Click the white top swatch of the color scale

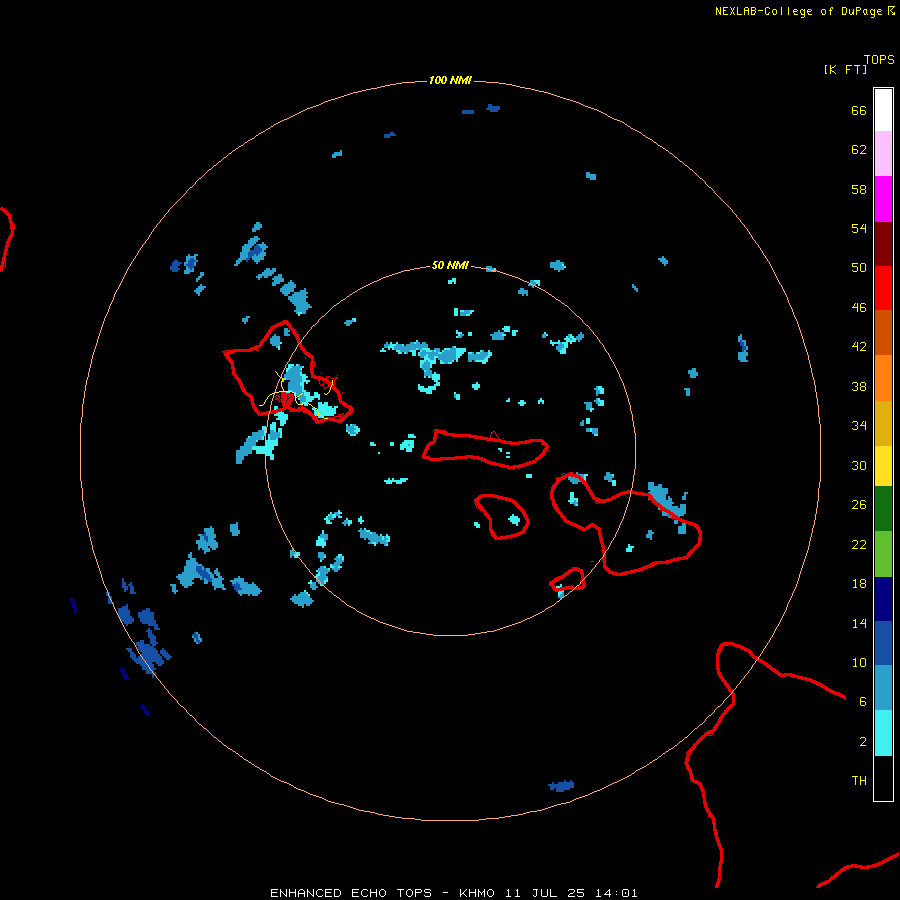(883, 110)
